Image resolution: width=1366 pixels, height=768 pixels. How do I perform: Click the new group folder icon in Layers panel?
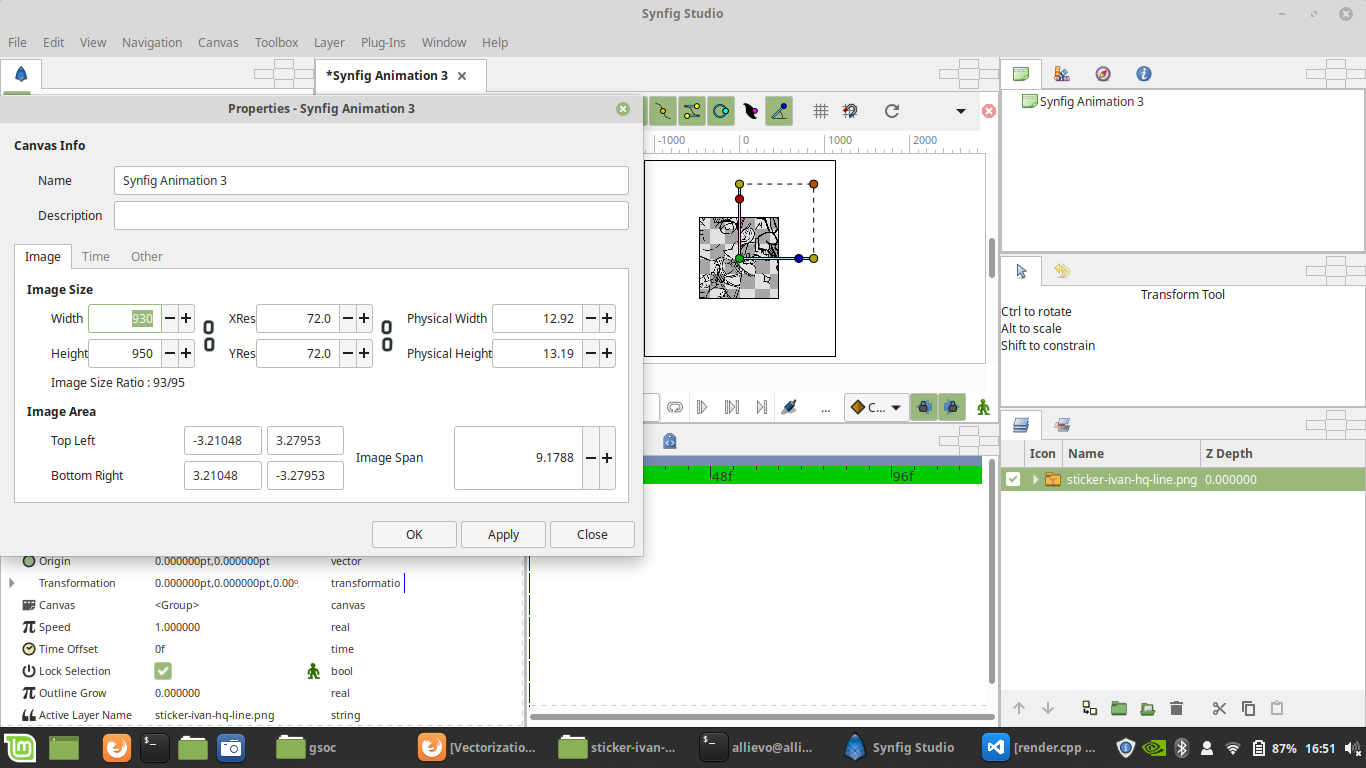click(x=1119, y=708)
